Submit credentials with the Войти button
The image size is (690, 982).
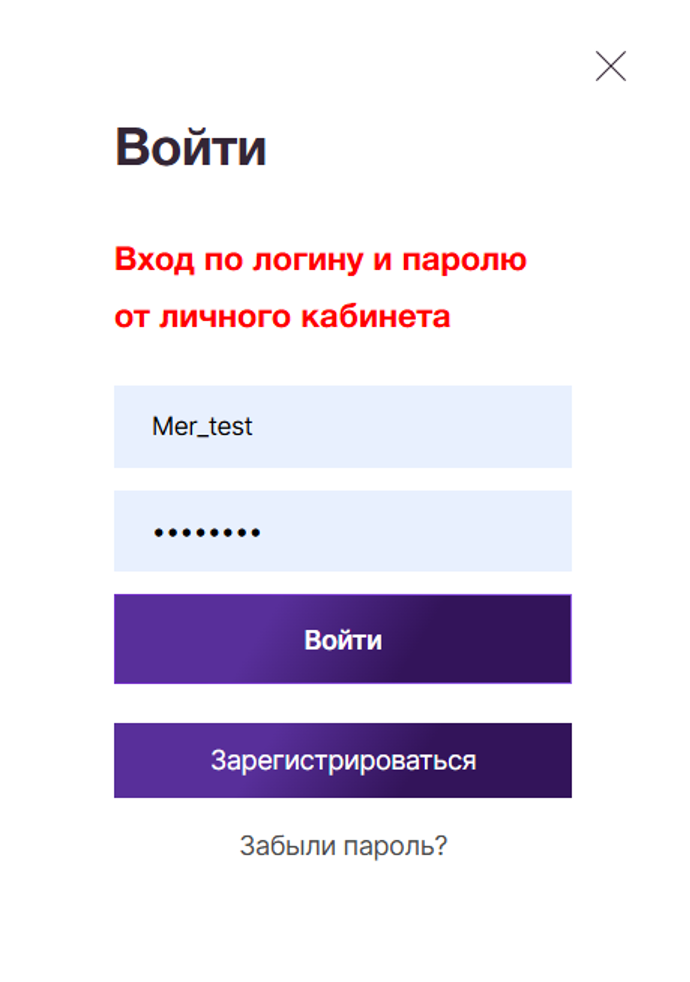point(342,639)
